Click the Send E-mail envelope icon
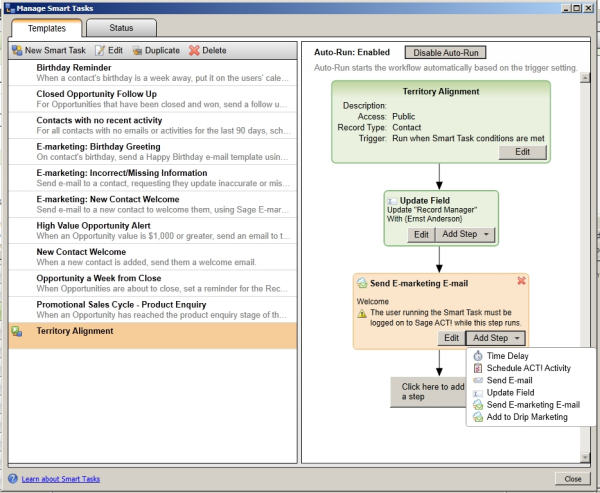This screenshot has width=600, height=493. pos(478,380)
